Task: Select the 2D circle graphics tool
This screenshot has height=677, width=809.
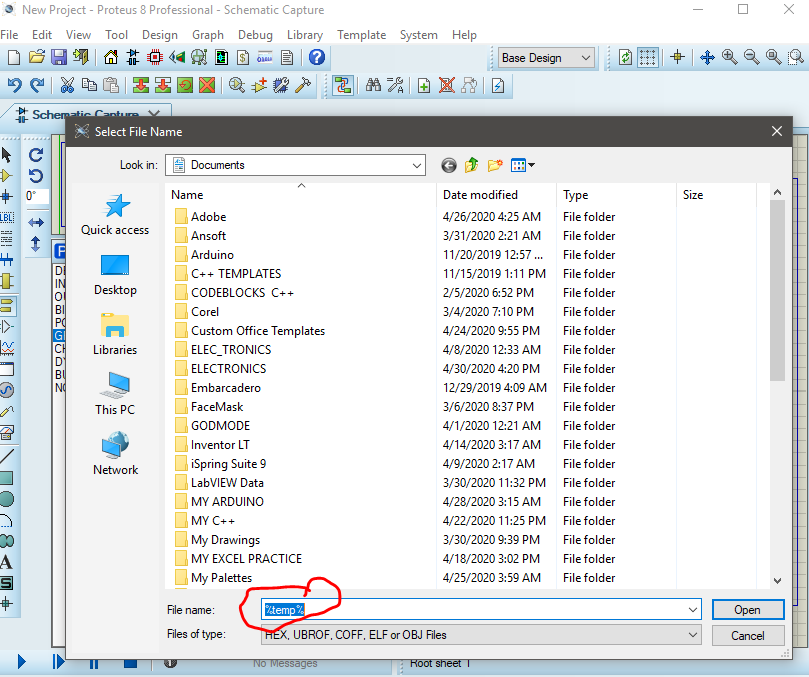Action: (7, 499)
